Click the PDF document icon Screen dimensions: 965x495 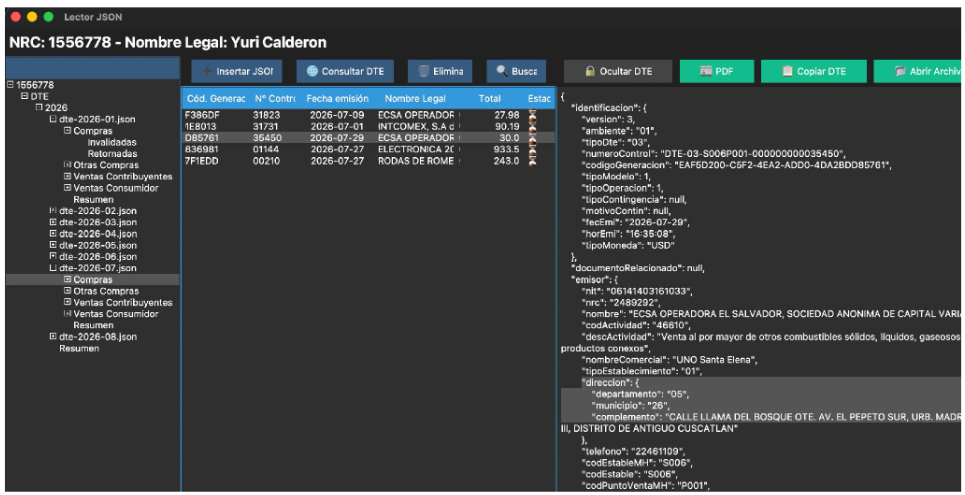pyautogui.click(x=706, y=71)
